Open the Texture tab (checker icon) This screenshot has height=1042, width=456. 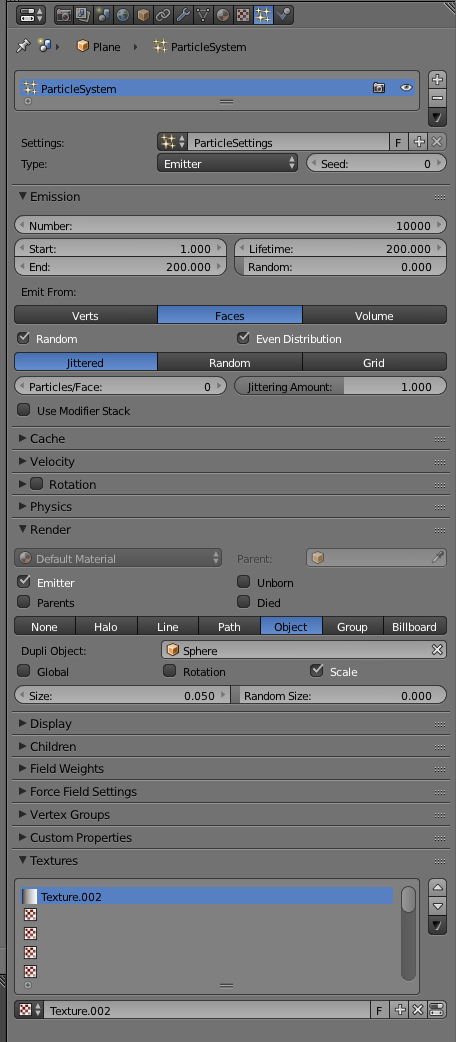(243, 14)
